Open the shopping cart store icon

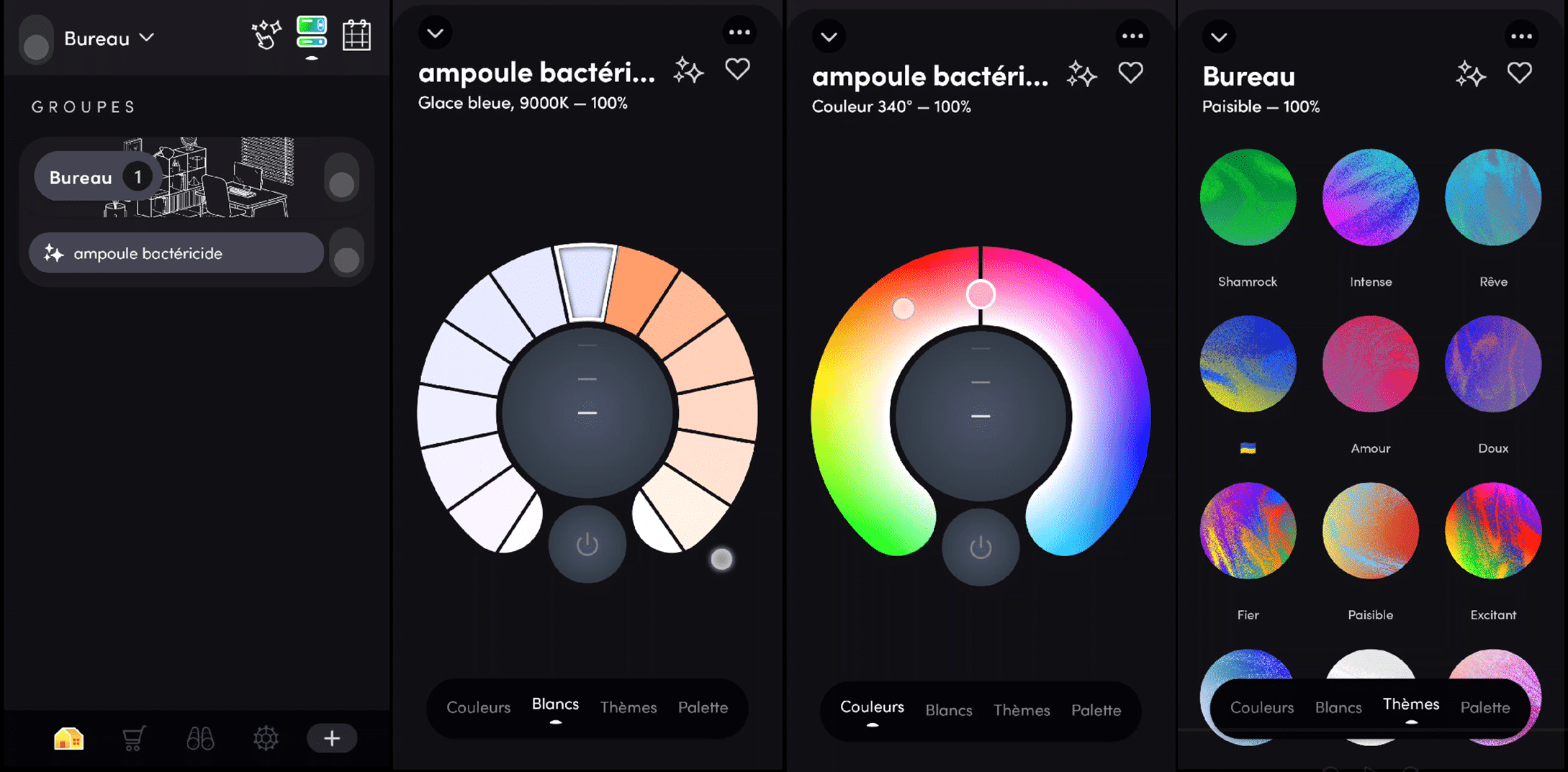pyautogui.click(x=134, y=738)
